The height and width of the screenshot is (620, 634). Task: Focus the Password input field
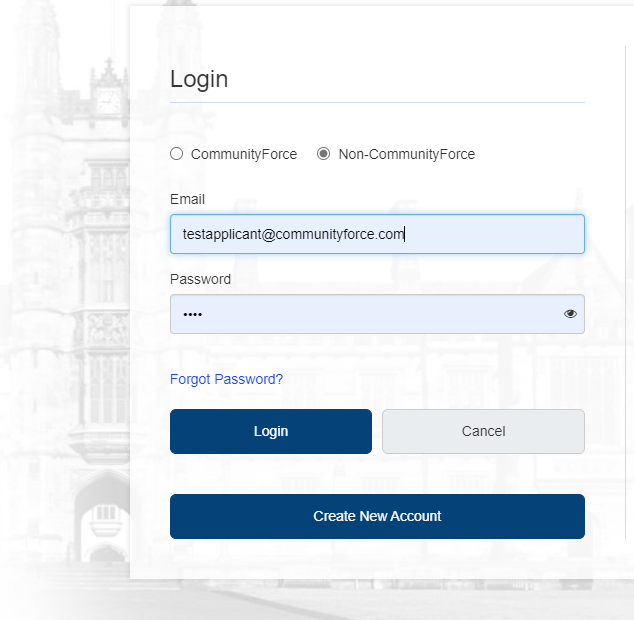(377, 314)
